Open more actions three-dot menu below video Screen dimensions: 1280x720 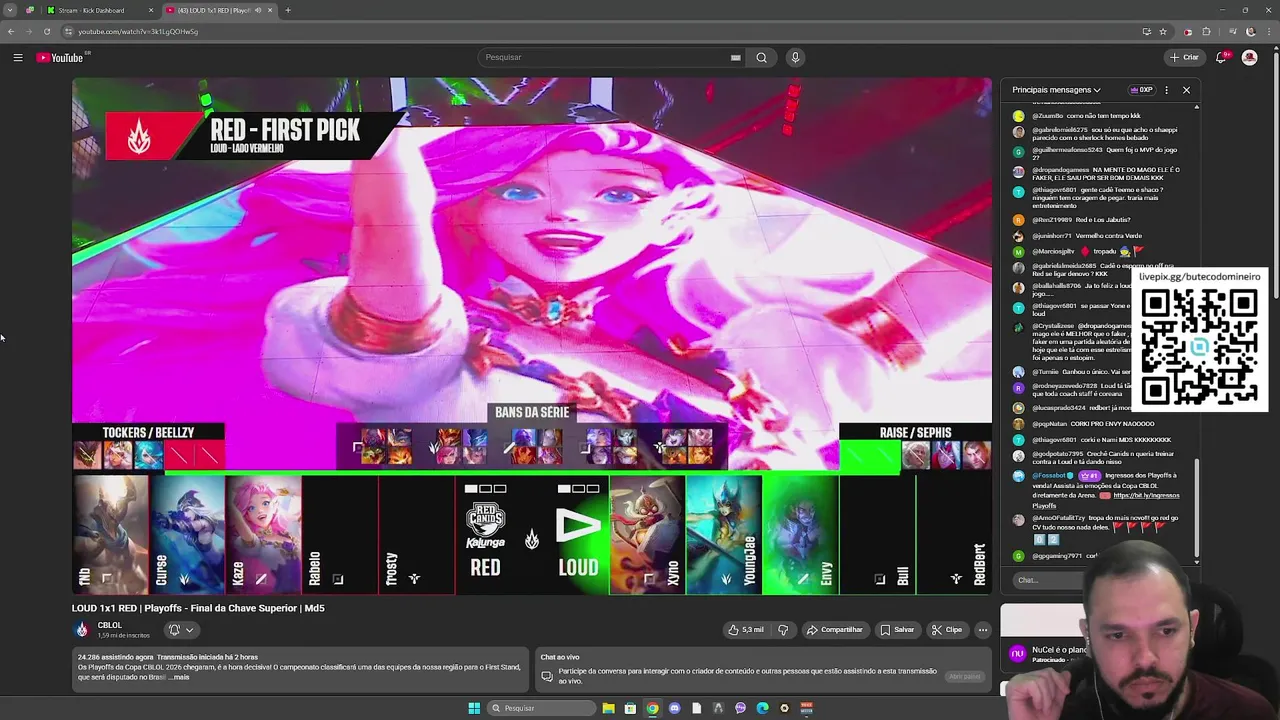983,630
